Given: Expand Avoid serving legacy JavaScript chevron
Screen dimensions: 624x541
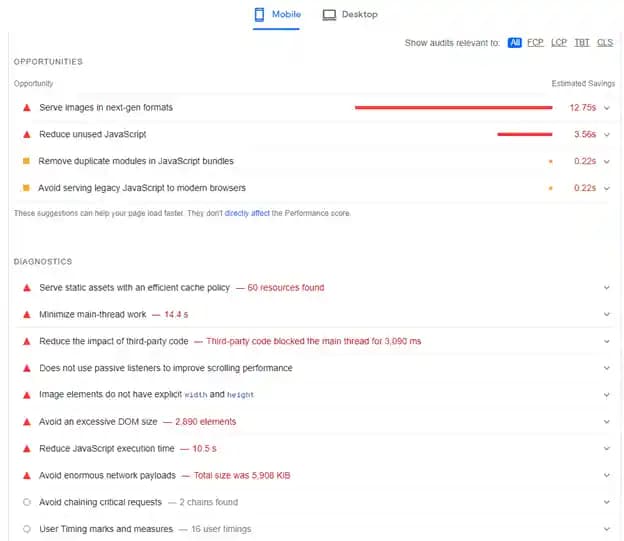Looking at the screenshot, I should [606, 188].
